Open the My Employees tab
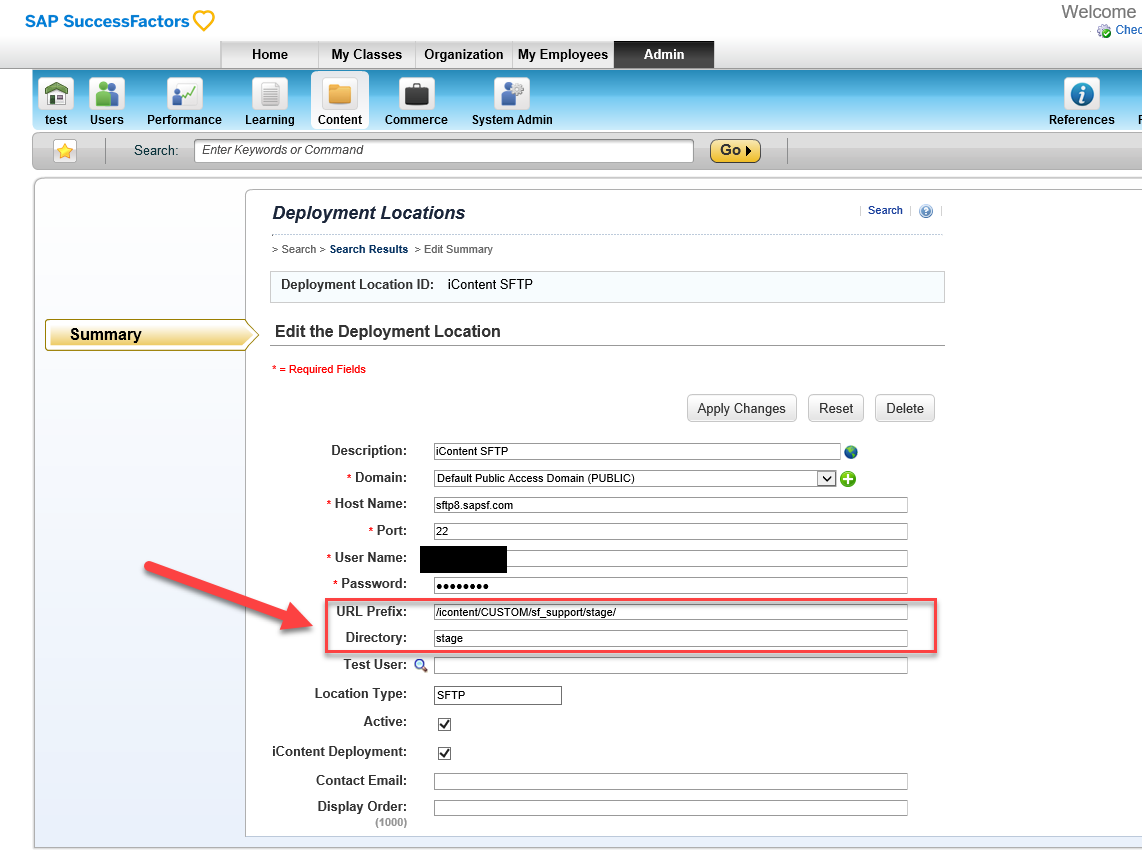Screen dimensions: 1142x855 tap(563, 55)
